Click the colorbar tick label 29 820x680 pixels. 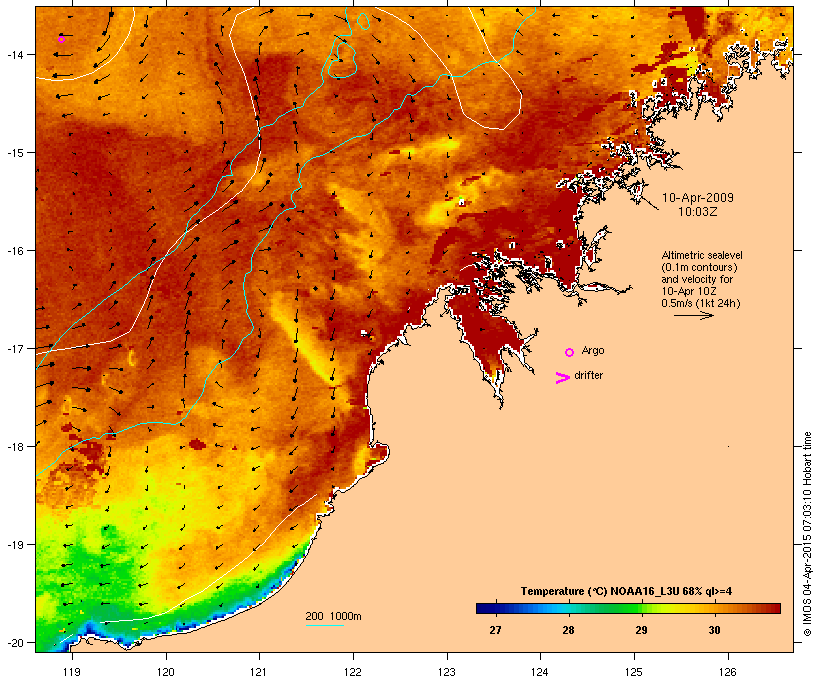641,630
